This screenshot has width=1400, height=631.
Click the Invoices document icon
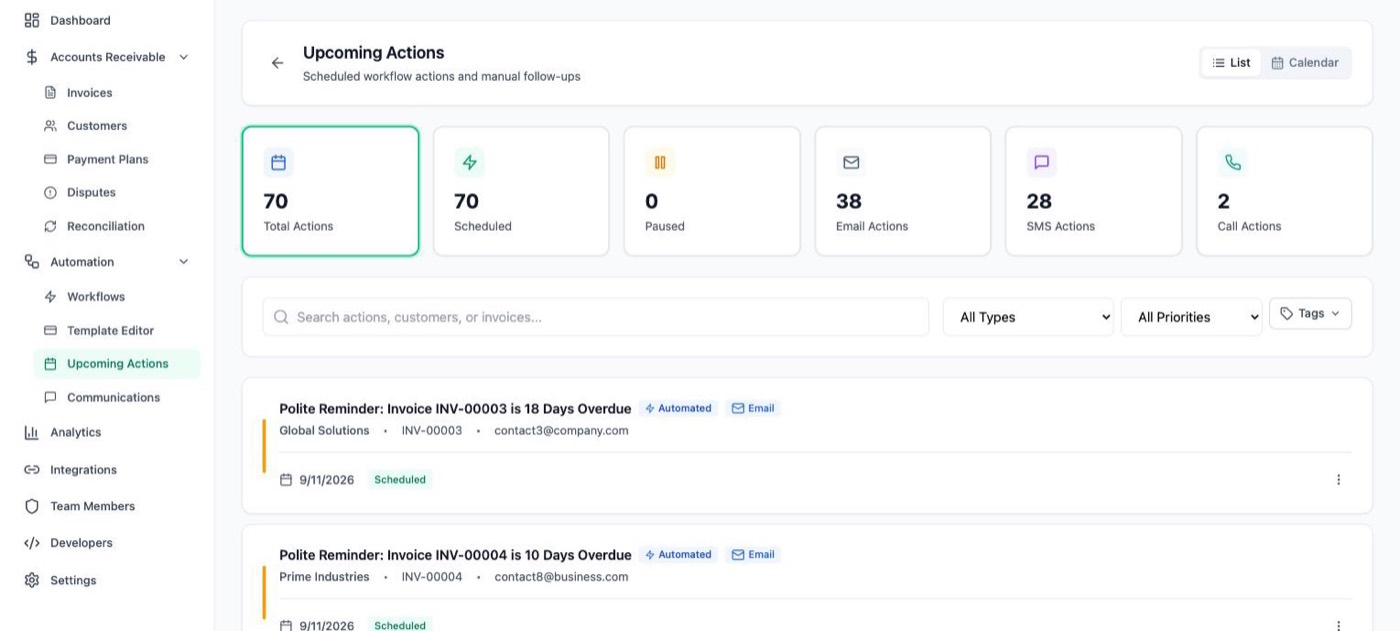click(x=50, y=93)
